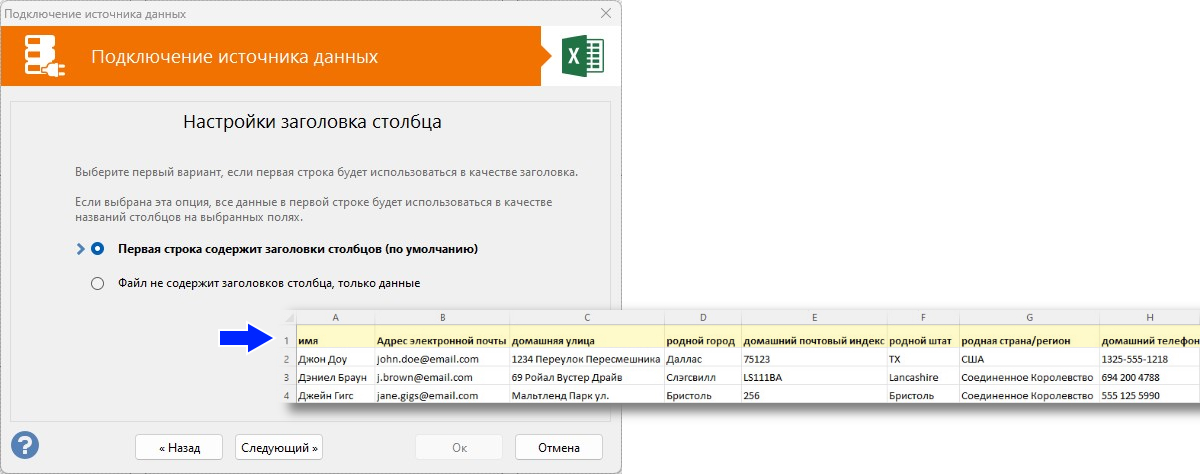Click cell 'TX'
Screen dimensions: 1200x474
pos(923,359)
